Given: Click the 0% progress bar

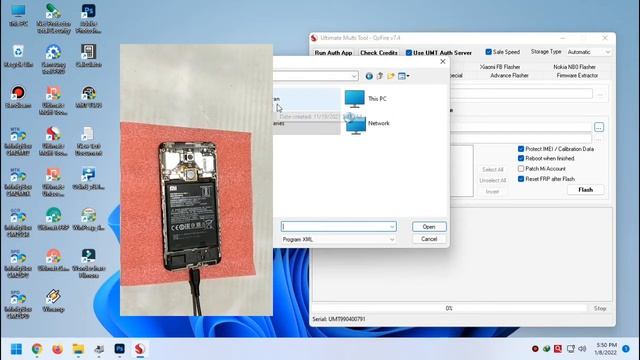Looking at the screenshot, I should coord(449,309).
